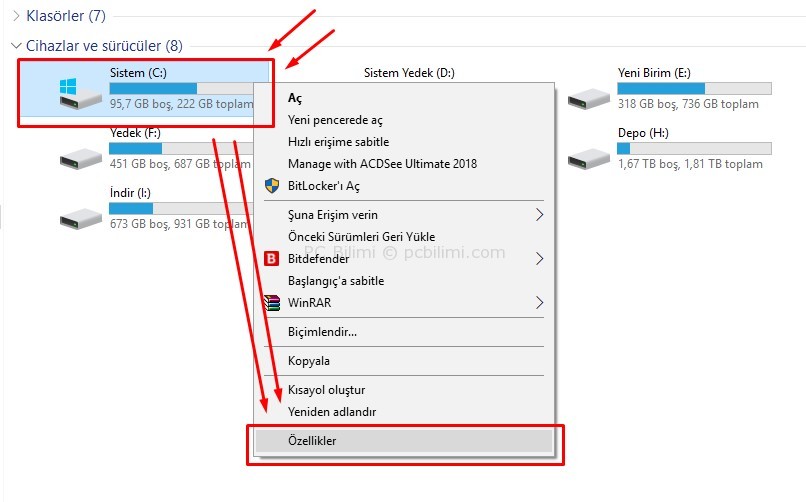Image resolution: width=806 pixels, height=502 pixels.
Task: Collapse the Cihazlar ve sürücüler group
Action: 16,46
